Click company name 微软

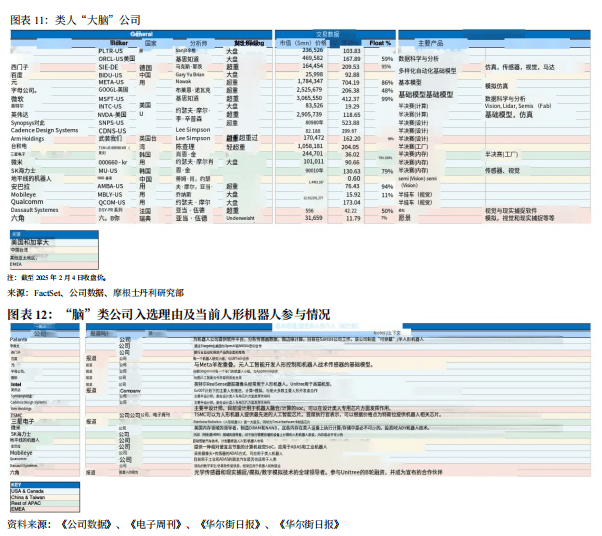point(17,99)
